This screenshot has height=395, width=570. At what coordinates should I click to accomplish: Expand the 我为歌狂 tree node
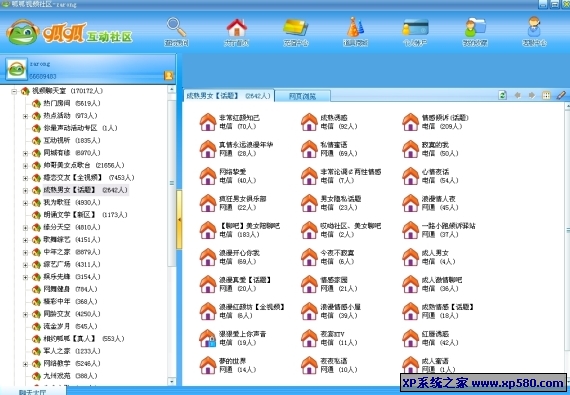(25, 203)
